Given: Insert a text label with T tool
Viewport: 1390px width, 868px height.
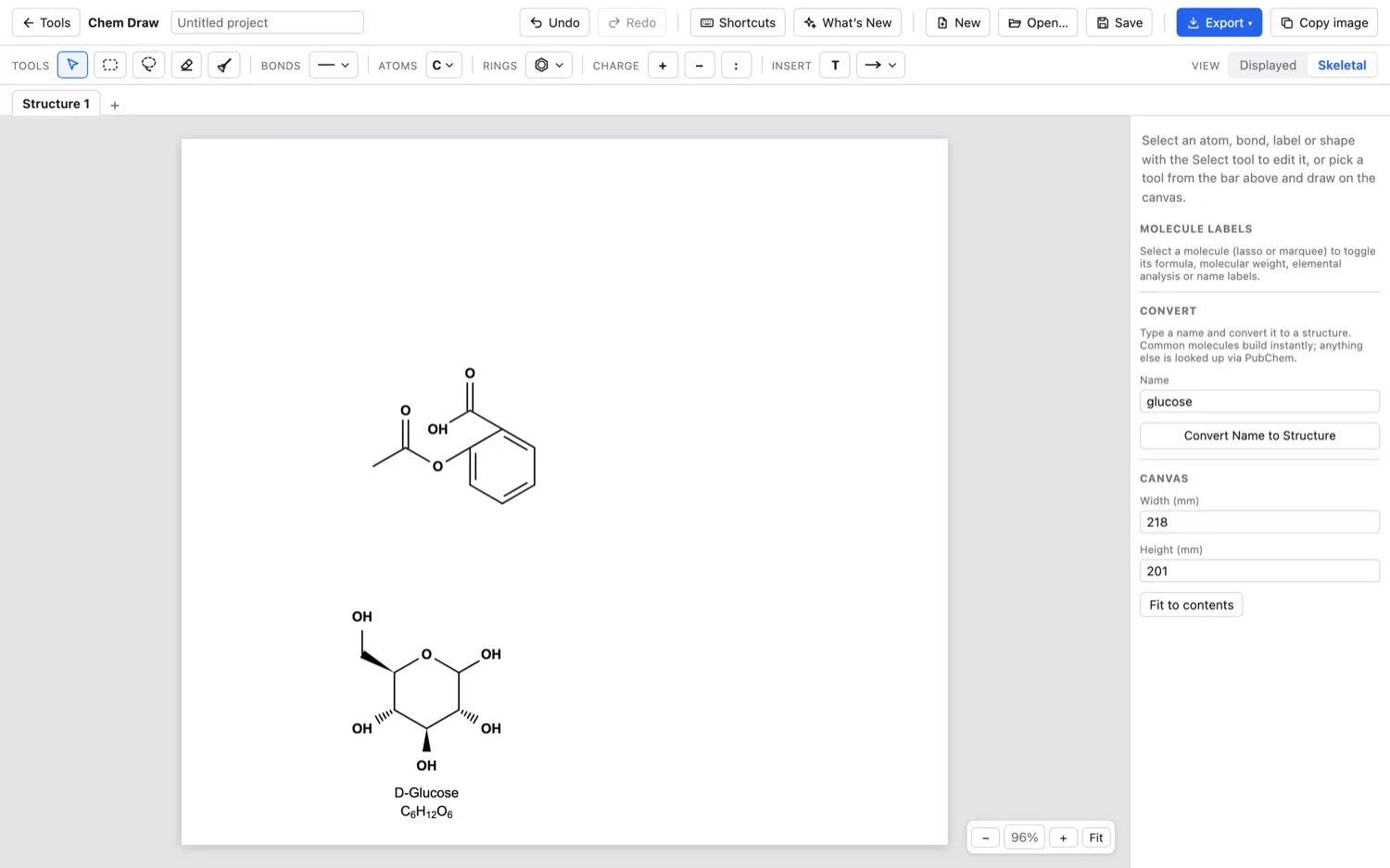Looking at the screenshot, I should pos(835,65).
